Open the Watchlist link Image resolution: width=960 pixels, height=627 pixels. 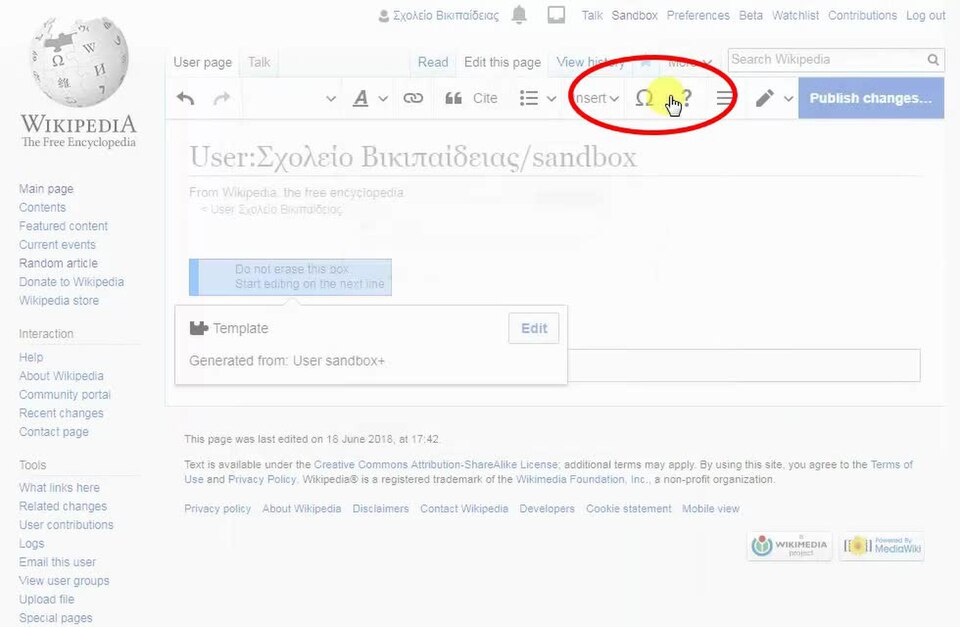(x=795, y=15)
